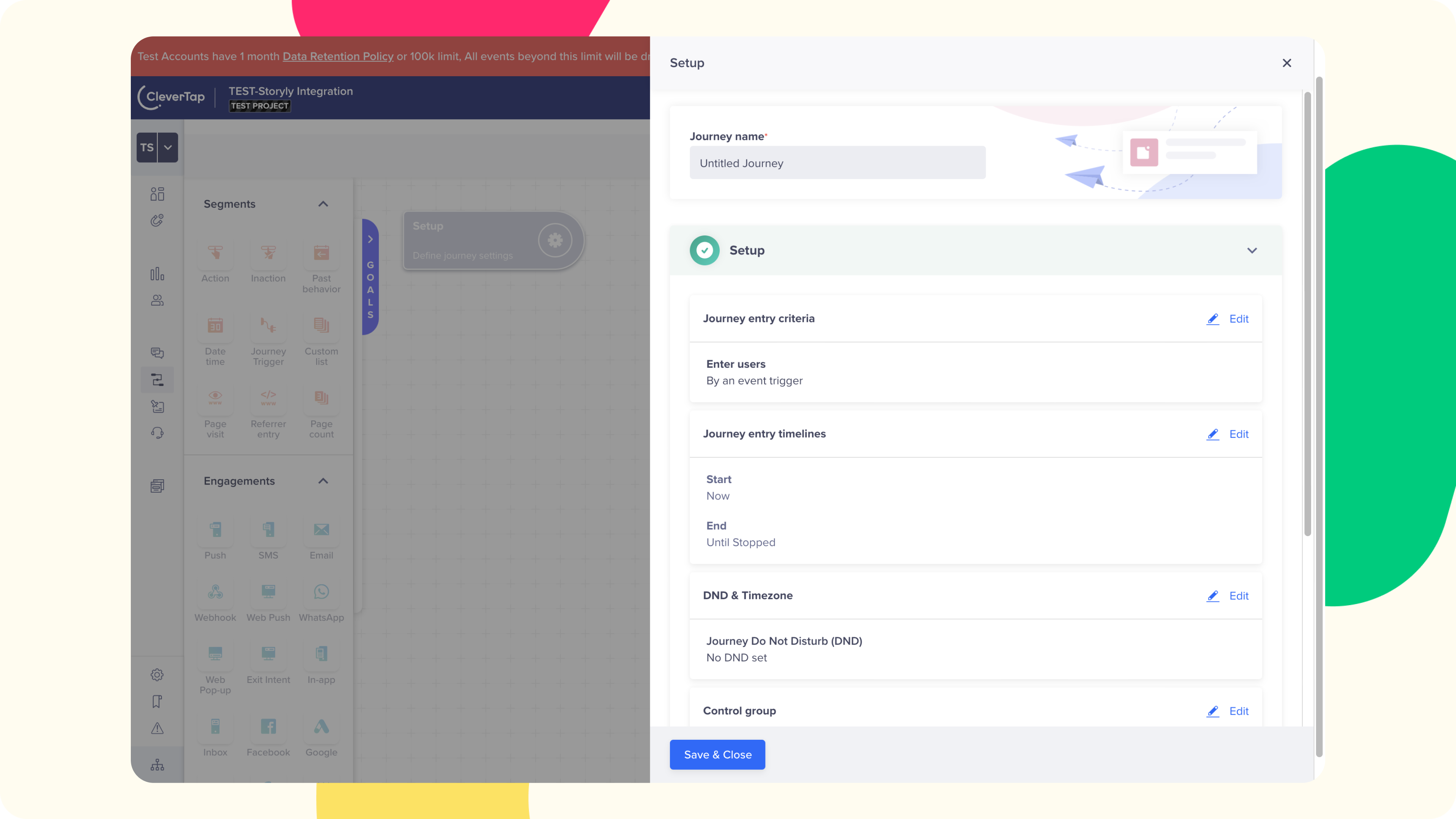Open the TS account dropdown

click(x=167, y=147)
